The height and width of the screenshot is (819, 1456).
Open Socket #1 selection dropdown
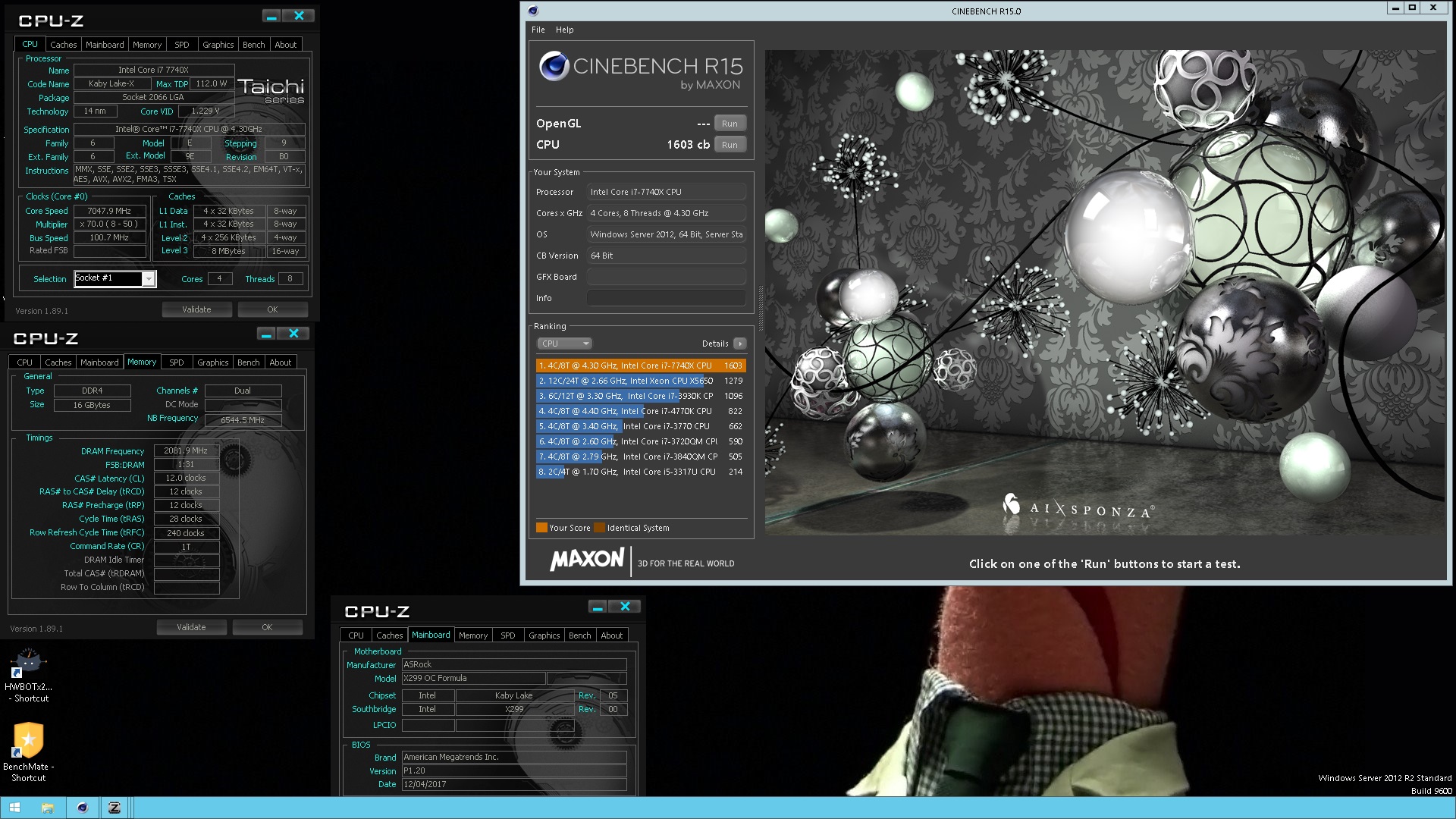(x=149, y=279)
